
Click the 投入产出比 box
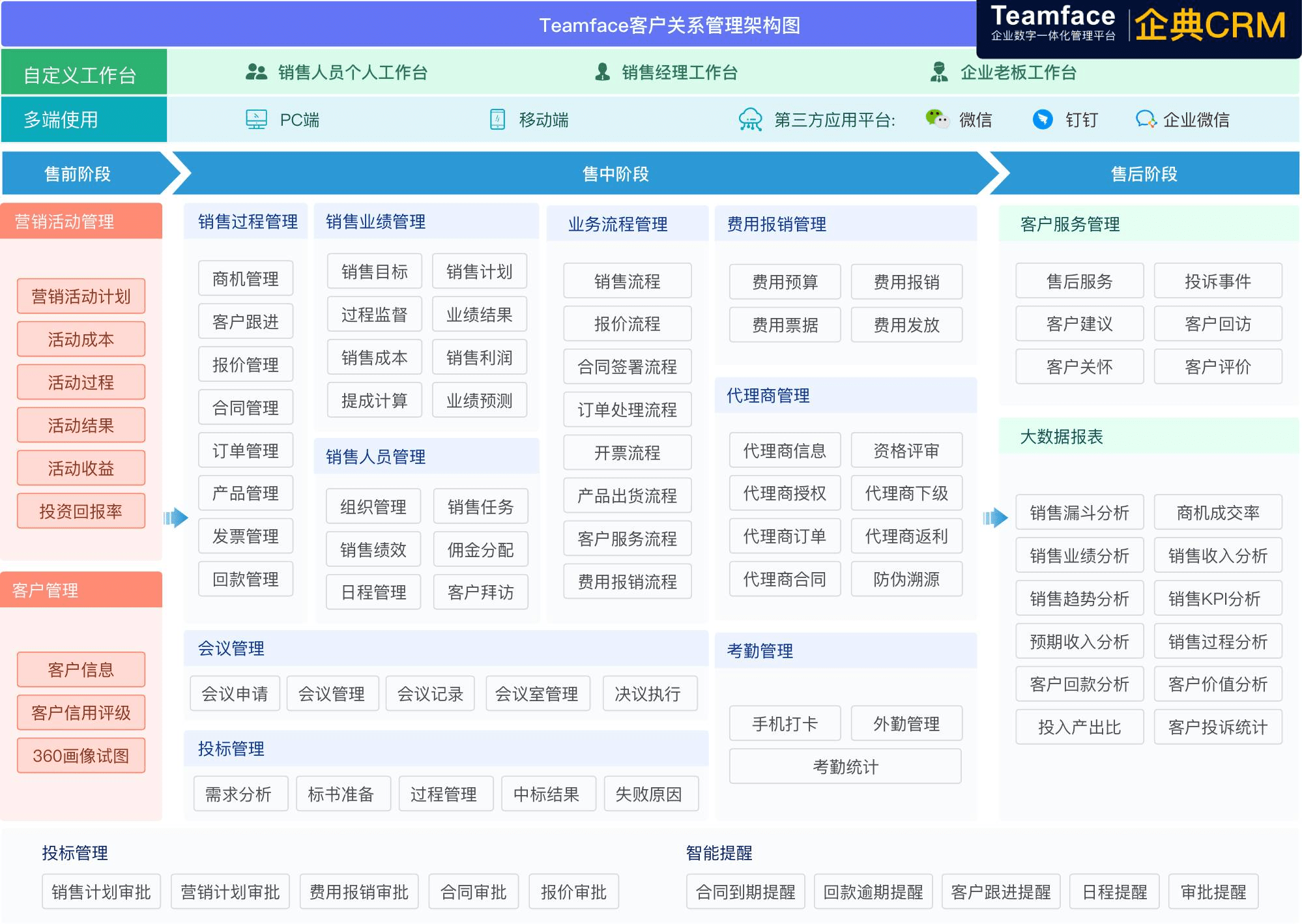1080,727
